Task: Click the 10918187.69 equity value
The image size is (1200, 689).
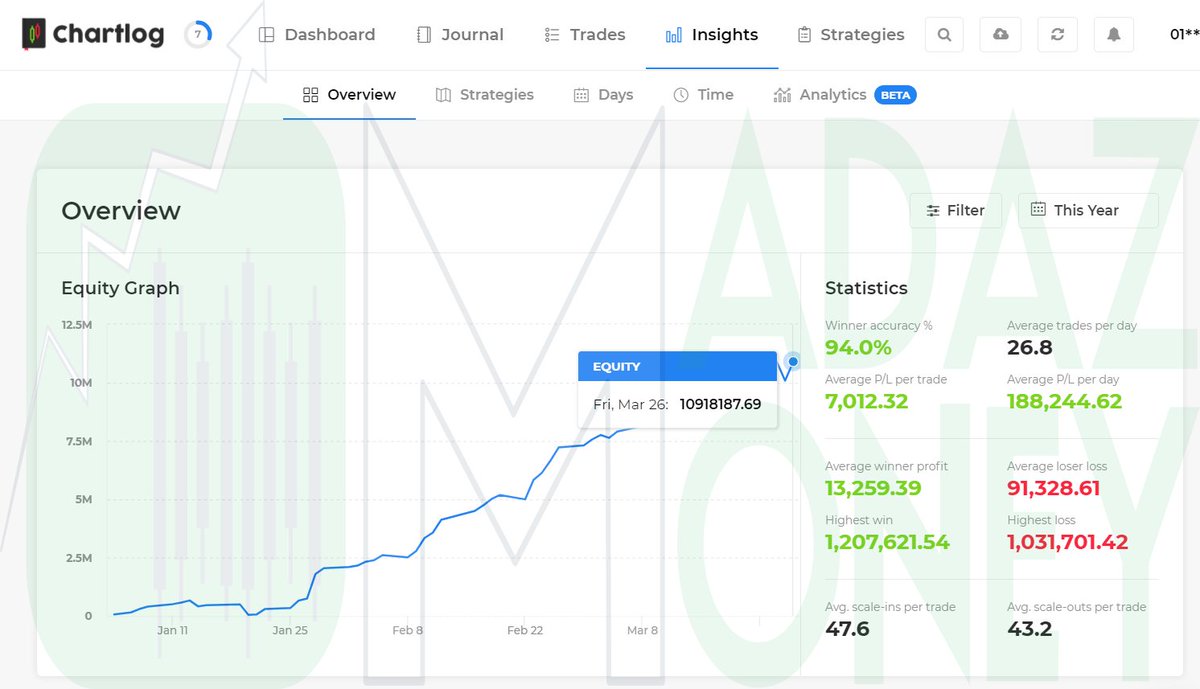Action: click(720, 405)
